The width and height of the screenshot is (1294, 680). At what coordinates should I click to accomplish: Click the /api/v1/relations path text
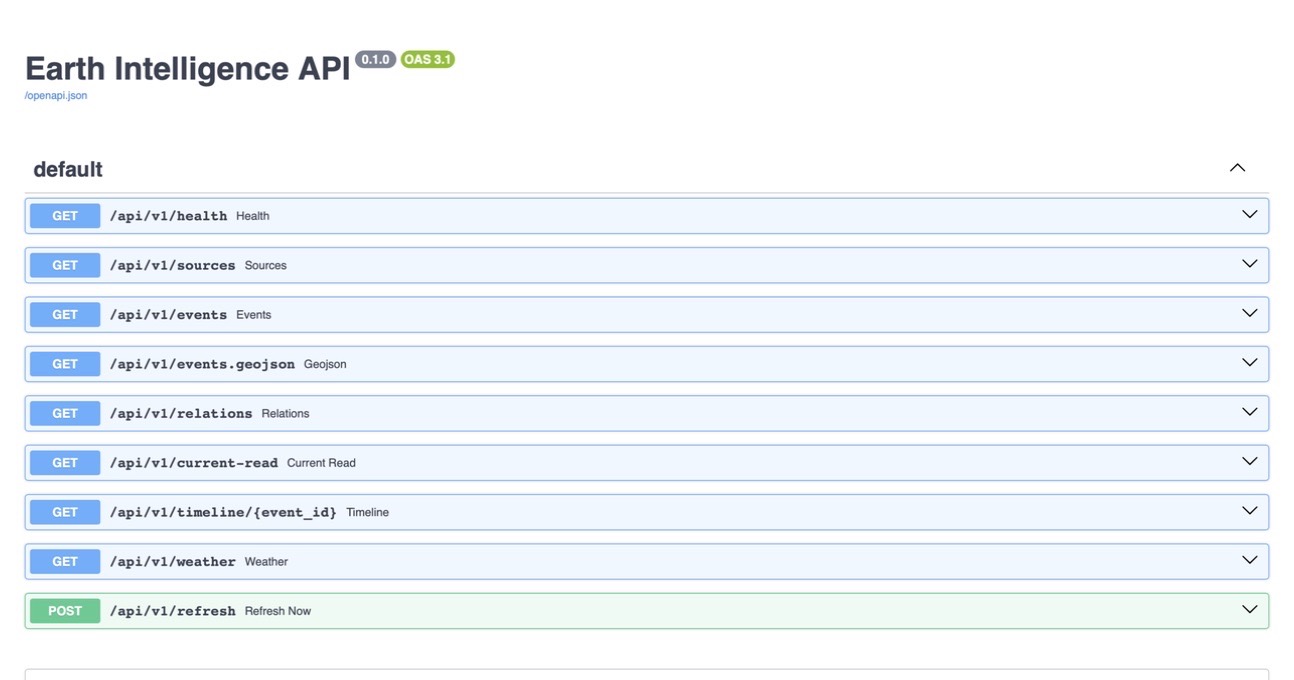(181, 413)
